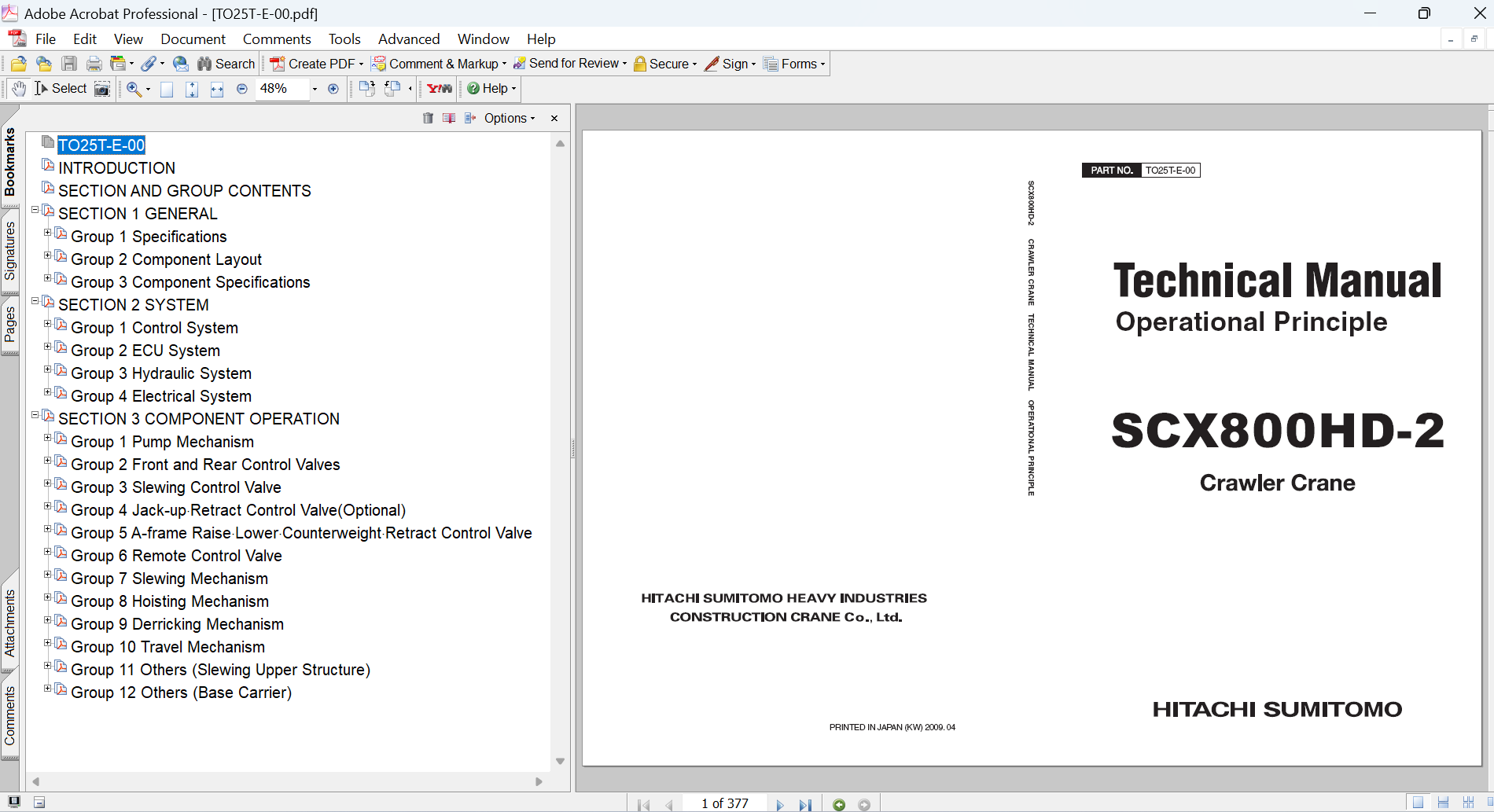Pick the Zoom In magnifier tool

(134, 89)
